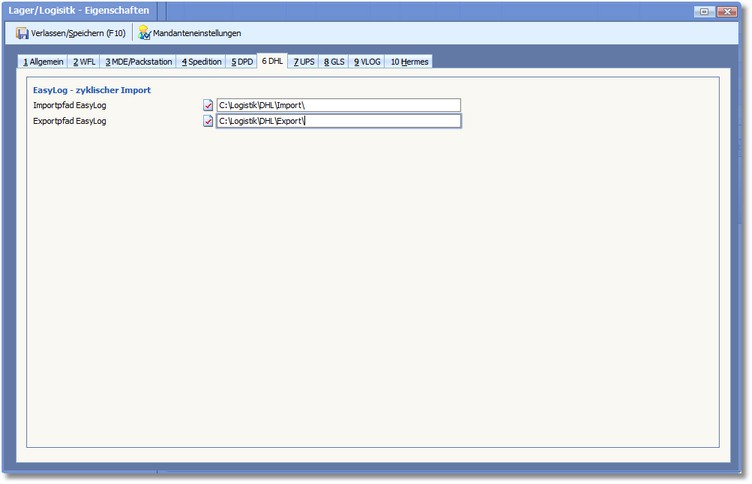
Task: Select the 3 MDE/Packstation tab
Action: pos(138,62)
